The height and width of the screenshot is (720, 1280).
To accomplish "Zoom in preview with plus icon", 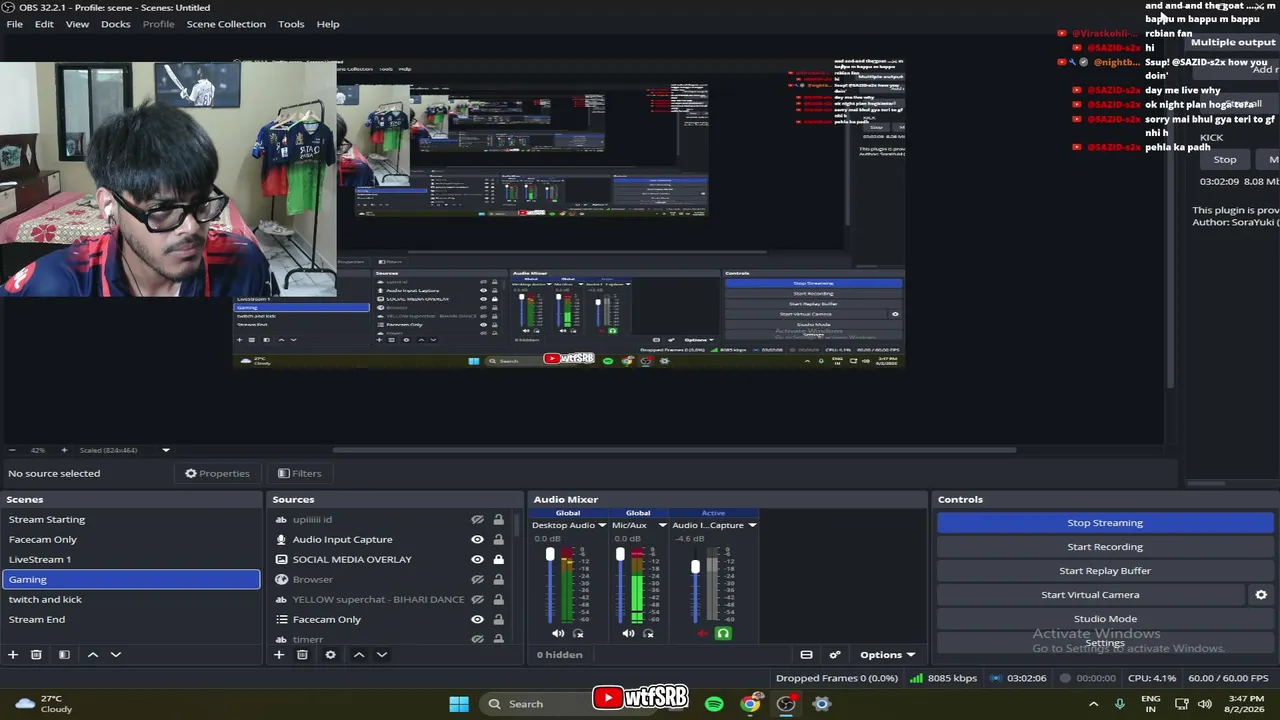I will 64,450.
